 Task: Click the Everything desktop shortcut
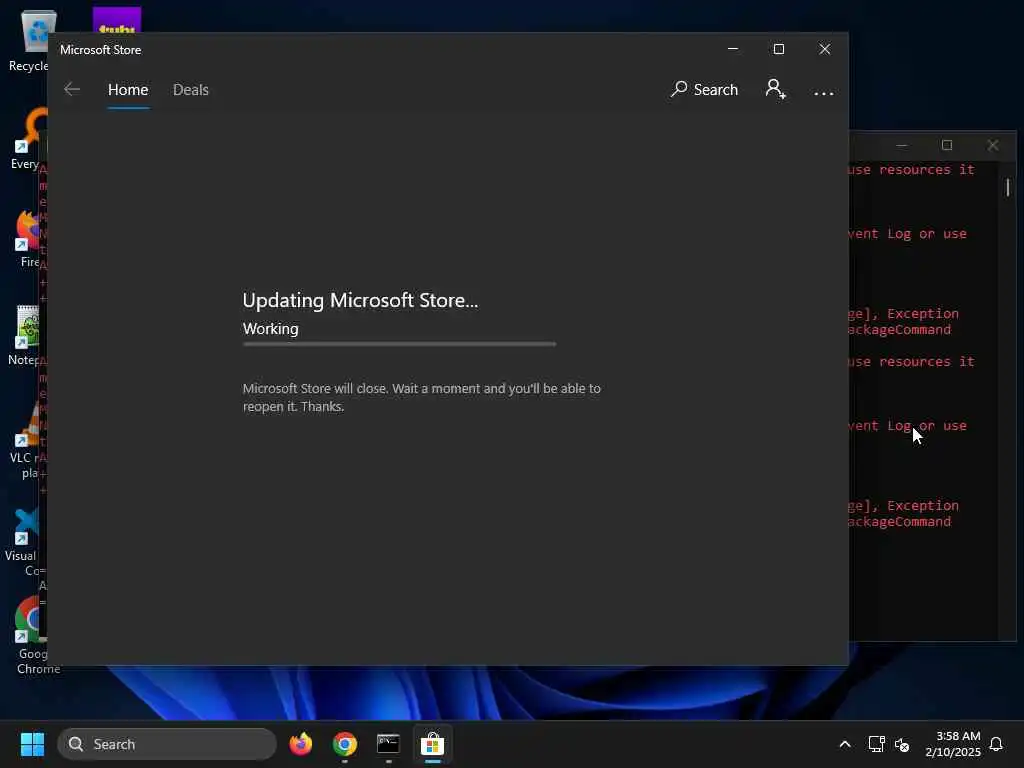coord(27,139)
